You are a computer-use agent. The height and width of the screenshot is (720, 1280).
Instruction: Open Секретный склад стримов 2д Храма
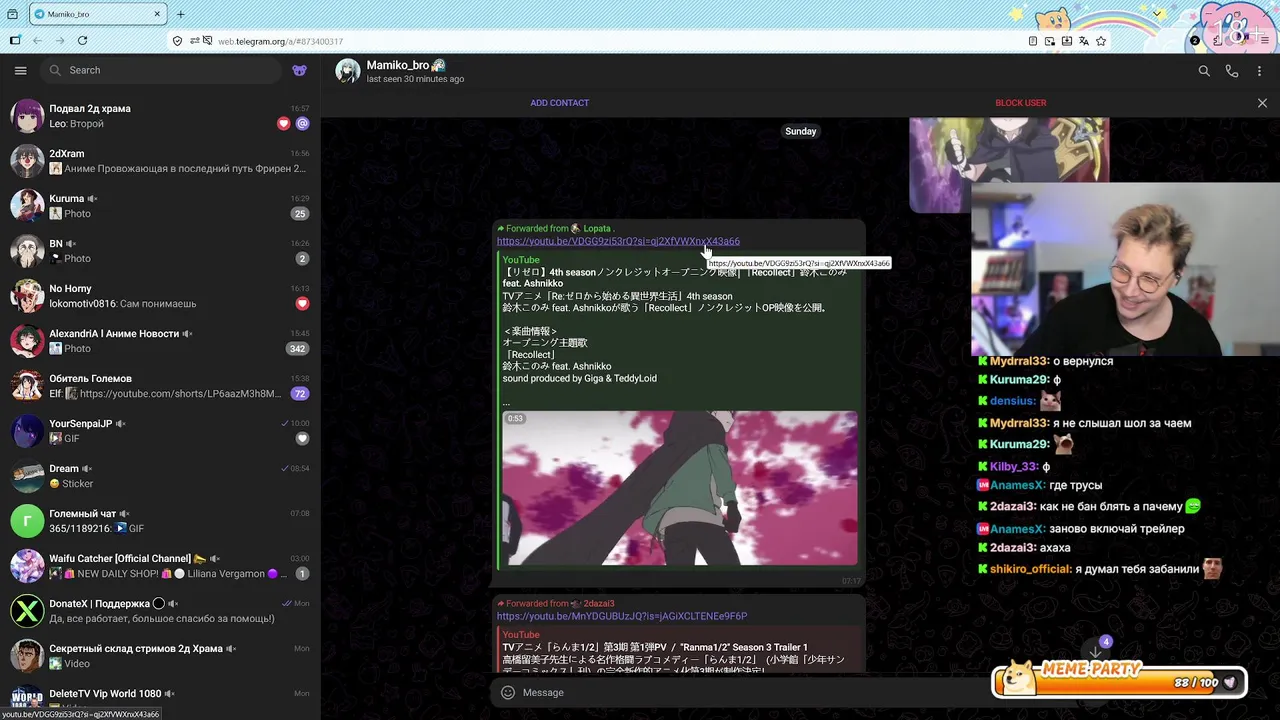160,656
